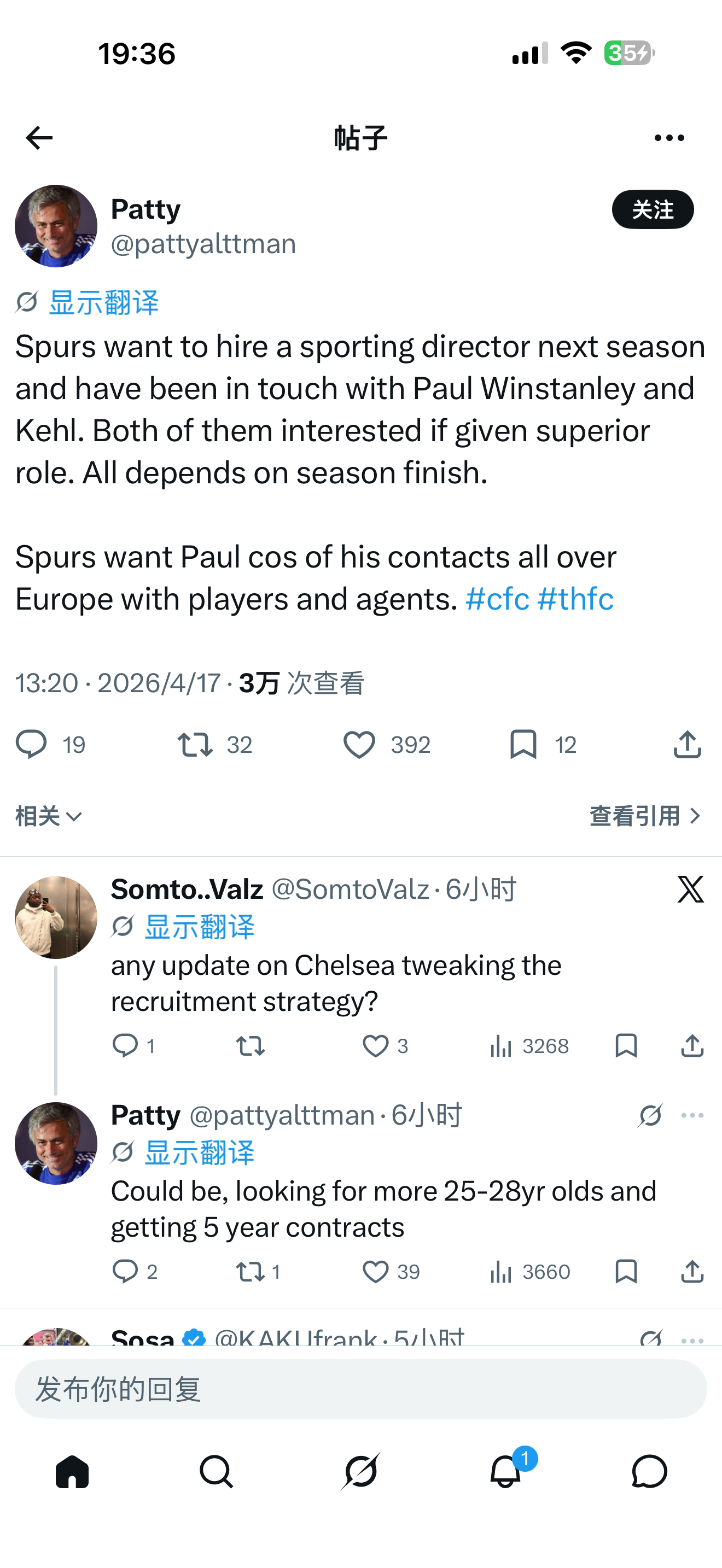Like the main post by Patty

click(359, 745)
